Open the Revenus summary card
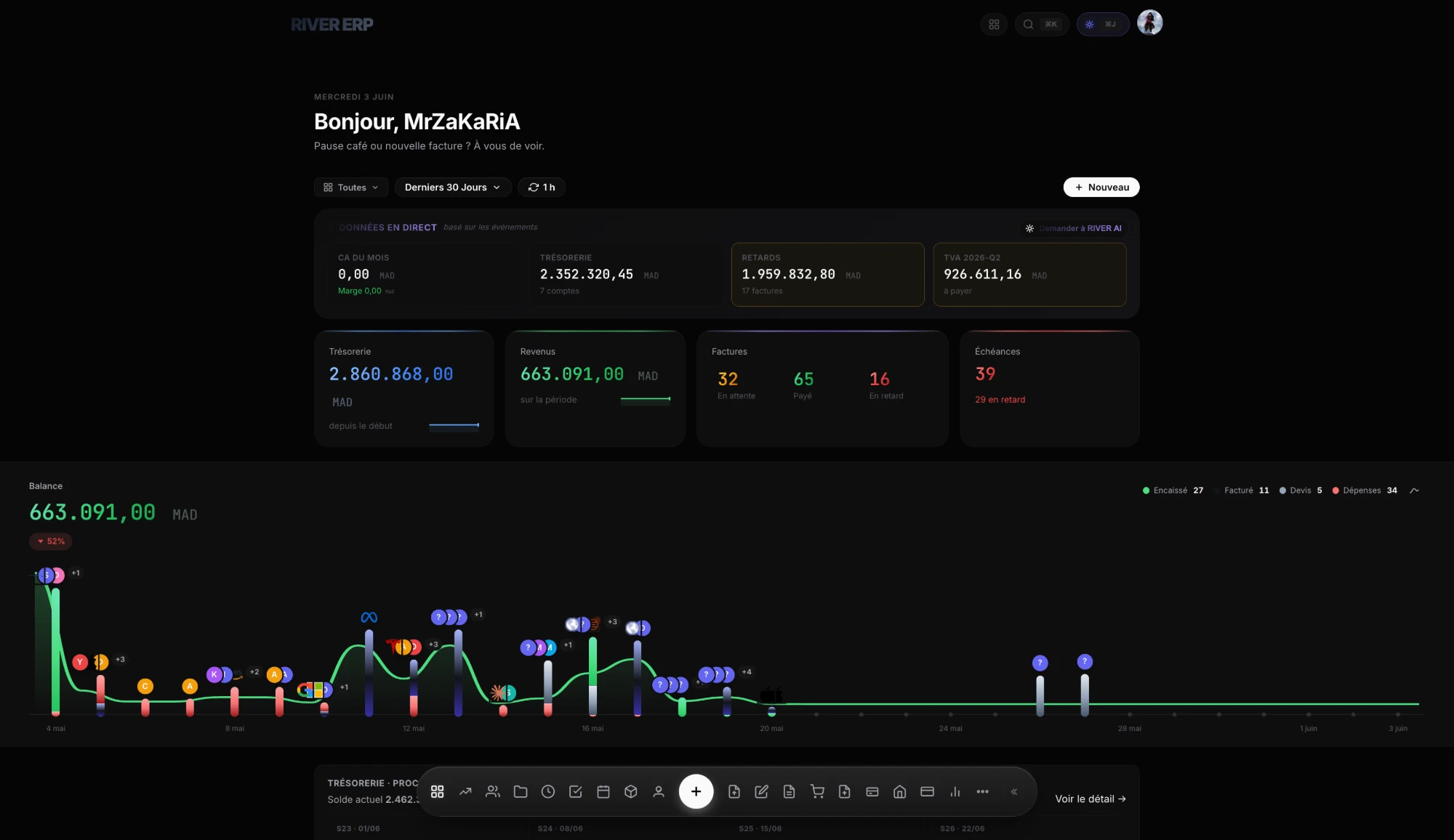Screen dimensions: 1454x840 tap(595, 389)
